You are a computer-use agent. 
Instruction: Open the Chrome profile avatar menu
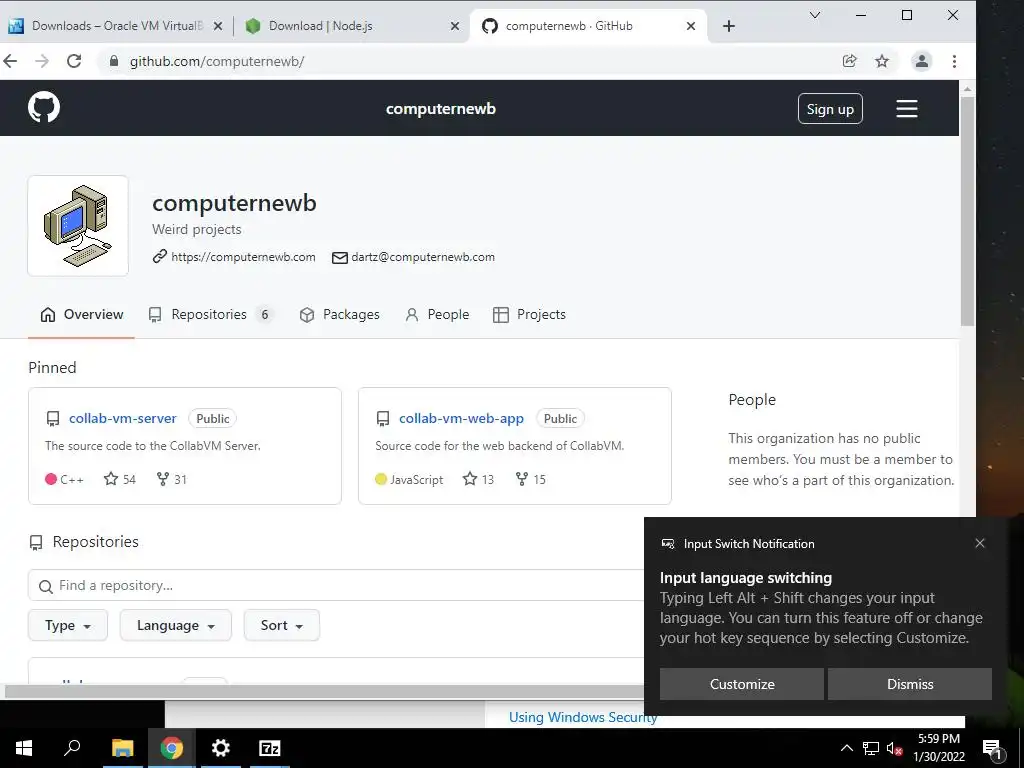(921, 61)
